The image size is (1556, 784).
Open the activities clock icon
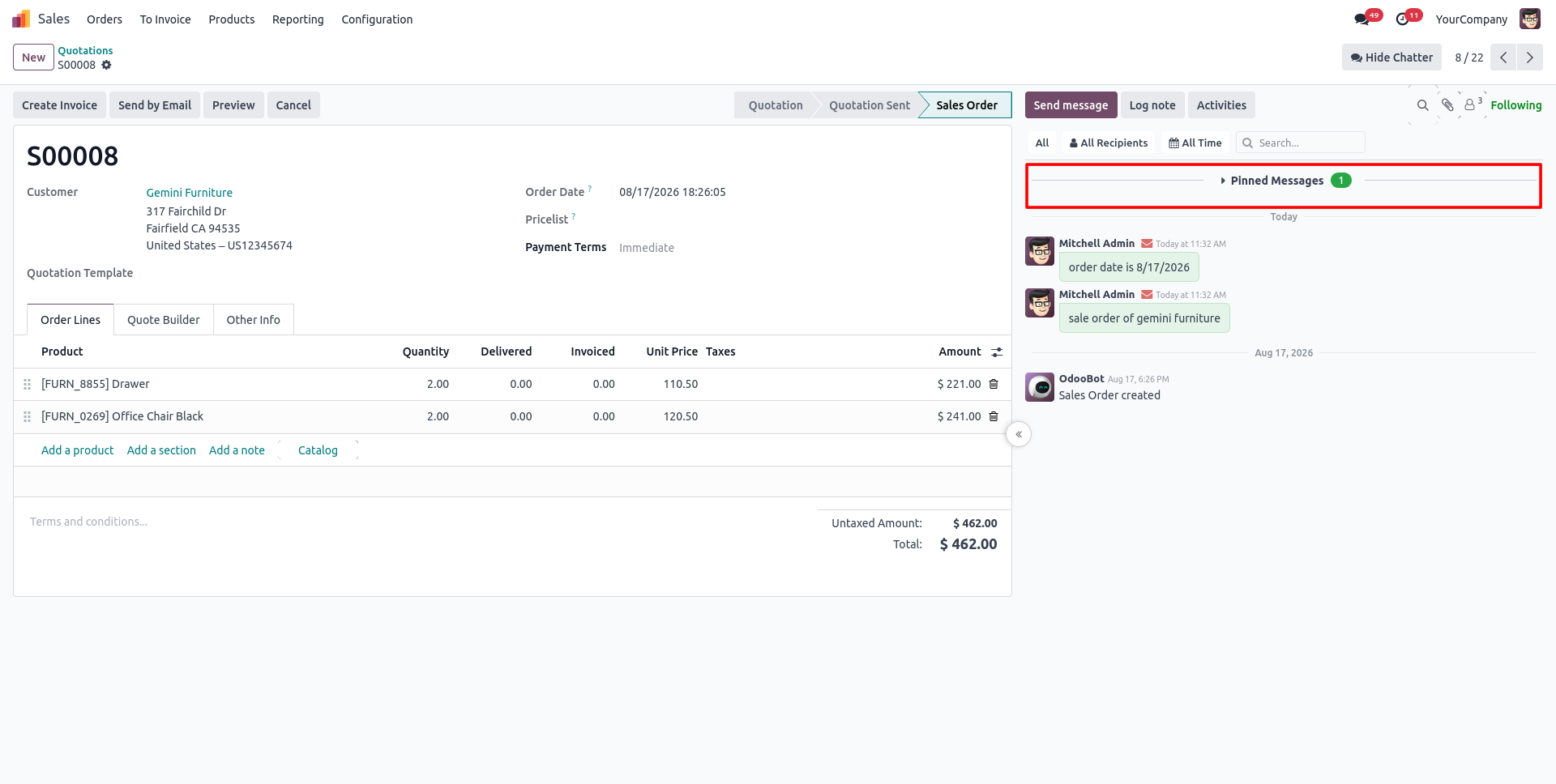pos(1403,19)
